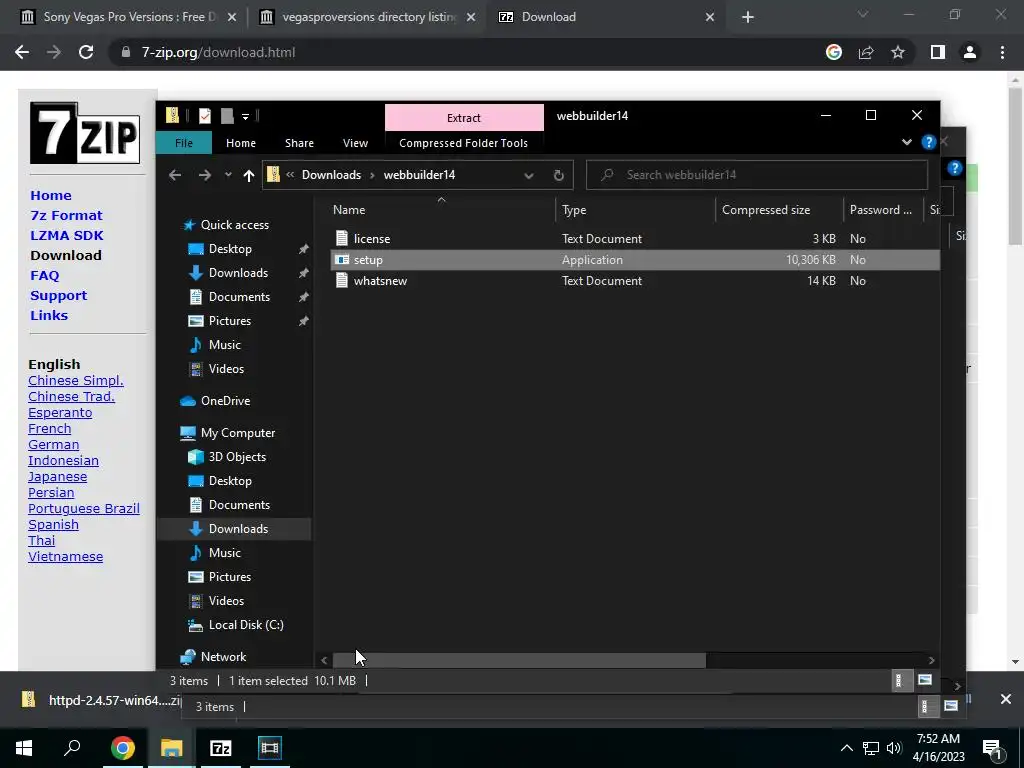Toggle Chrome side panel icon
The height and width of the screenshot is (768, 1024).
click(937, 52)
